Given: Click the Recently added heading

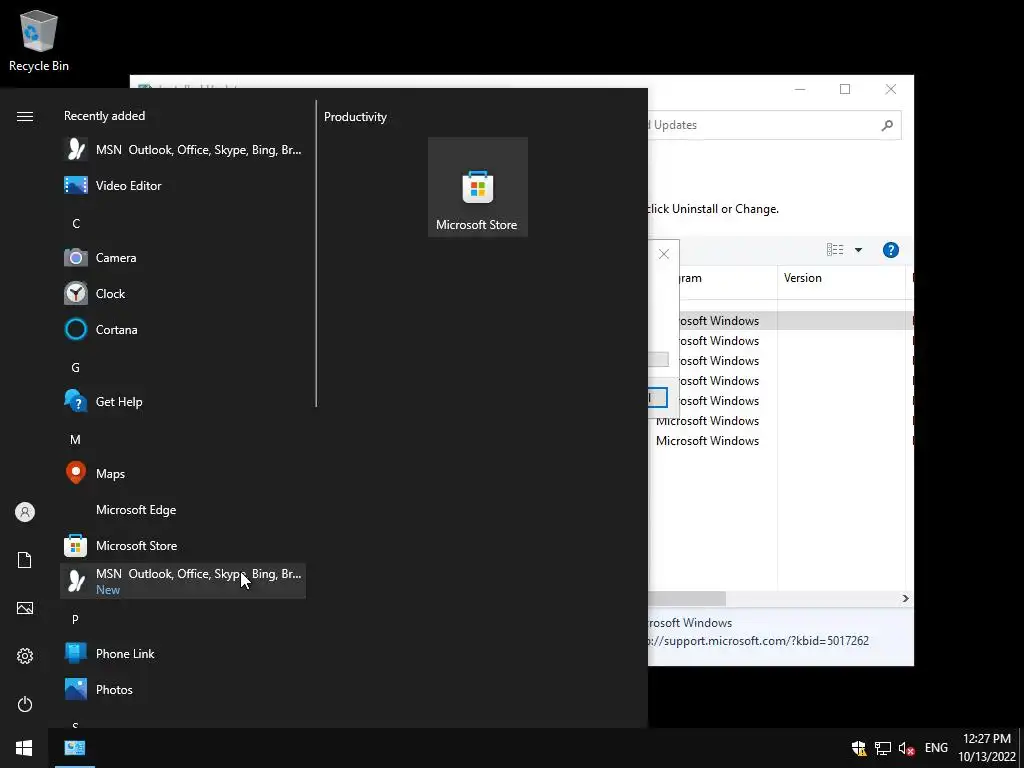Looking at the screenshot, I should pyautogui.click(x=104, y=116).
